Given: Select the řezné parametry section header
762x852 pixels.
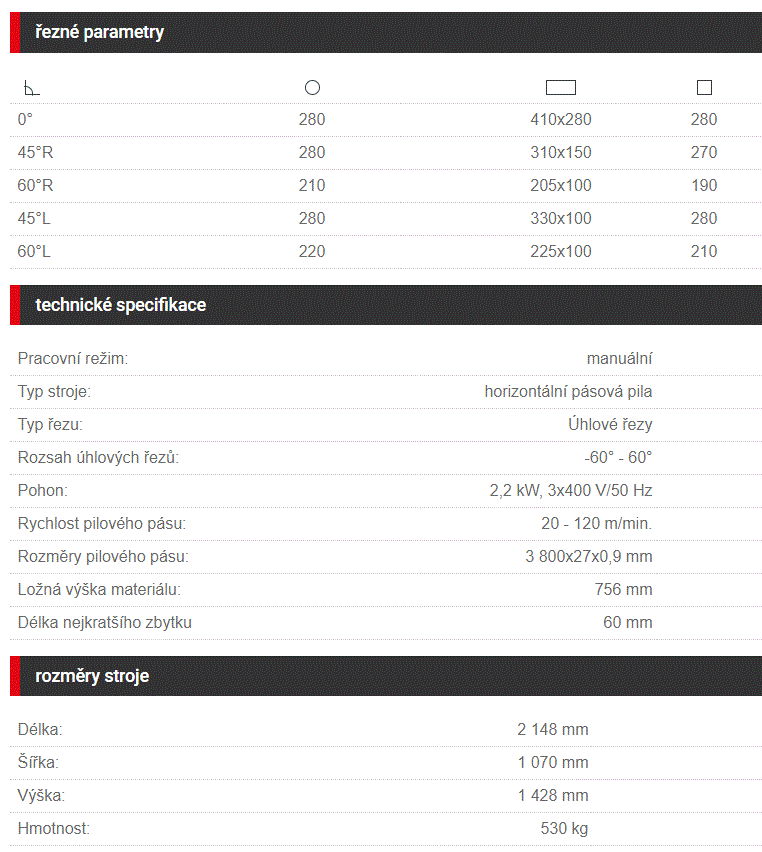Looking at the screenshot, I should pos(386,32).
